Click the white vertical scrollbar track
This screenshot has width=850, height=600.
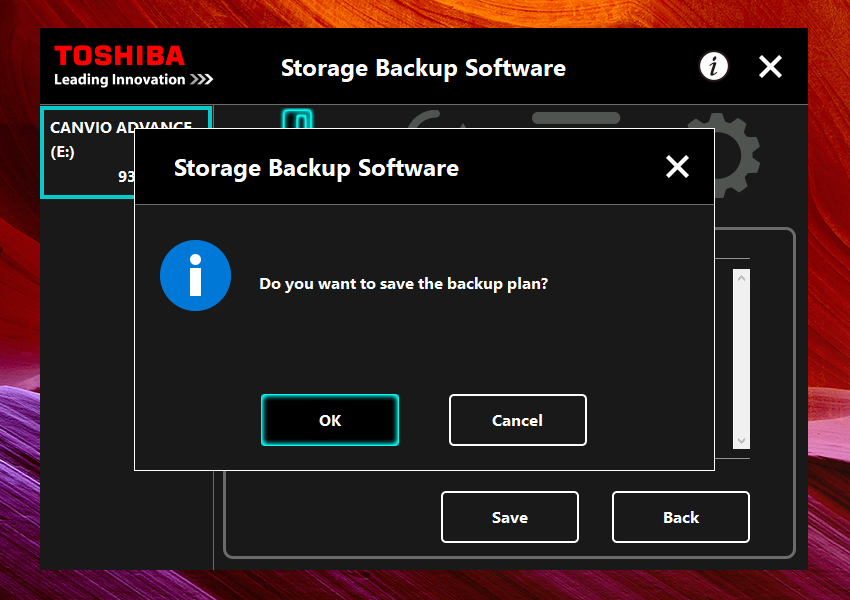click(741, 359)
